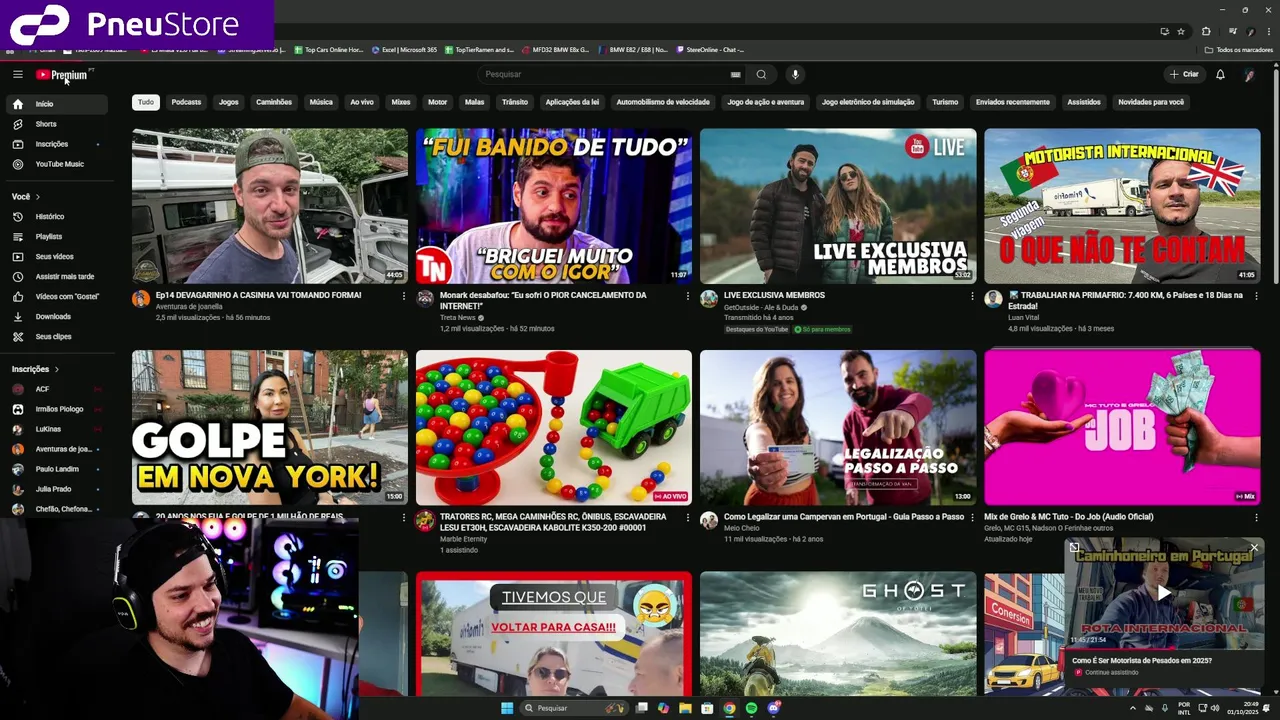Select the Mixes filter chip
1280x720 pixels.
click(x=401, y=102)
